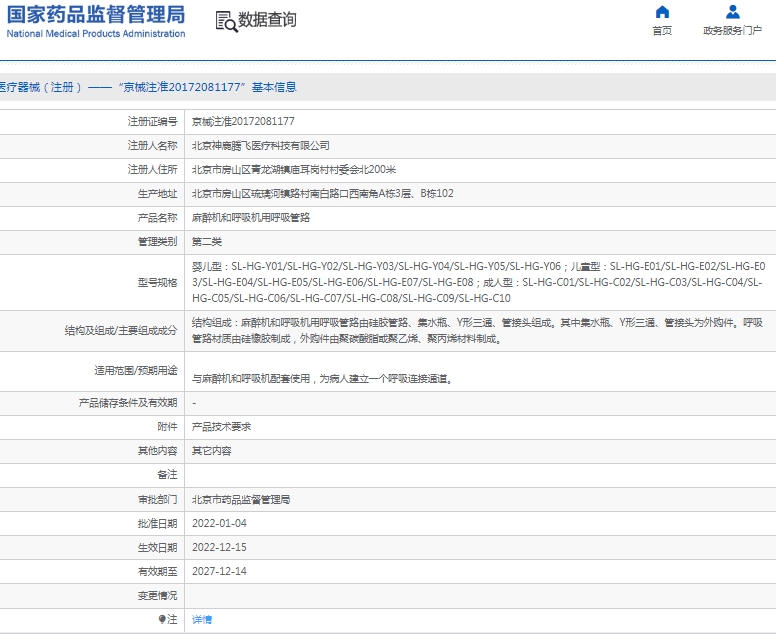Select the registrant address 北京市房山区青龙湖镇 cell
This screenshot has height=641, width=776.
tap(294, 170)
